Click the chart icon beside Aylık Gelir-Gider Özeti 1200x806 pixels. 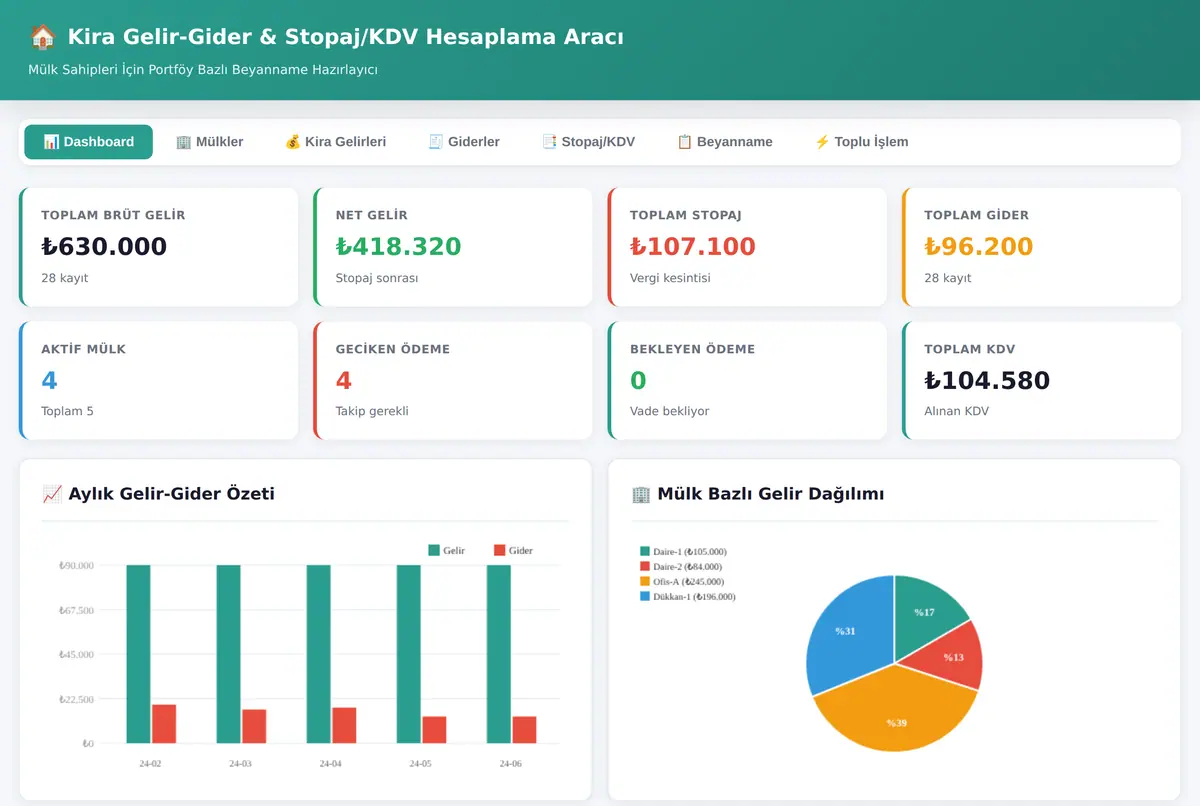point(52,494)
